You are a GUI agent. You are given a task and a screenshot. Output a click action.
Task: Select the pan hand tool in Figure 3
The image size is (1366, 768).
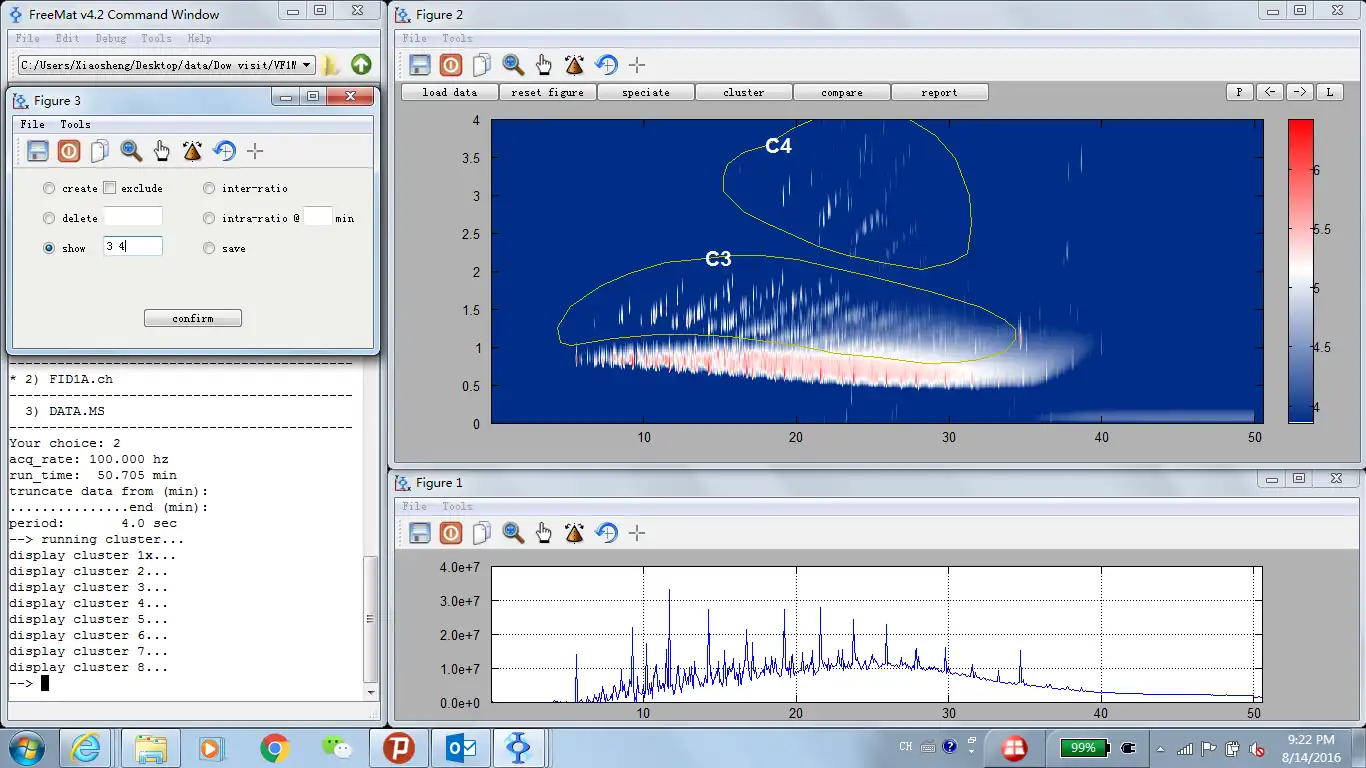tap(162, 151)
